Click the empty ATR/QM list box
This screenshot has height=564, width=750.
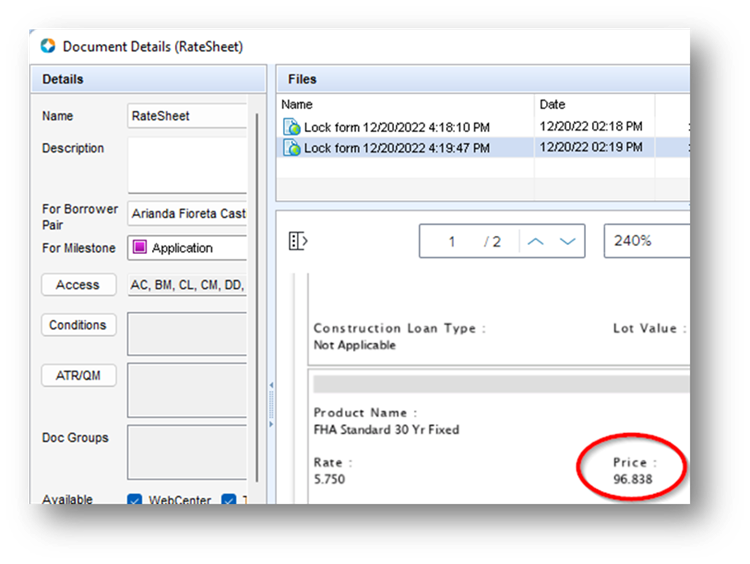pyautogui.click(x=187, y=390)
